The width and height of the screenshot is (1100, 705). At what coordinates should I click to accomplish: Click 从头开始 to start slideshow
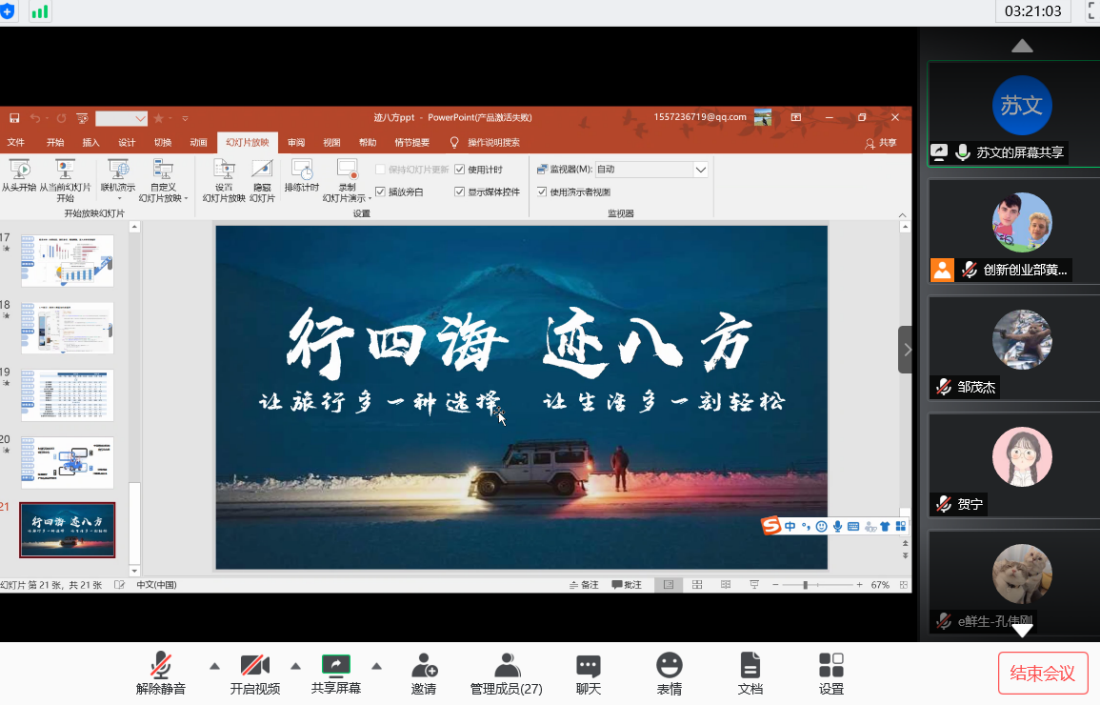click(19, 175)
